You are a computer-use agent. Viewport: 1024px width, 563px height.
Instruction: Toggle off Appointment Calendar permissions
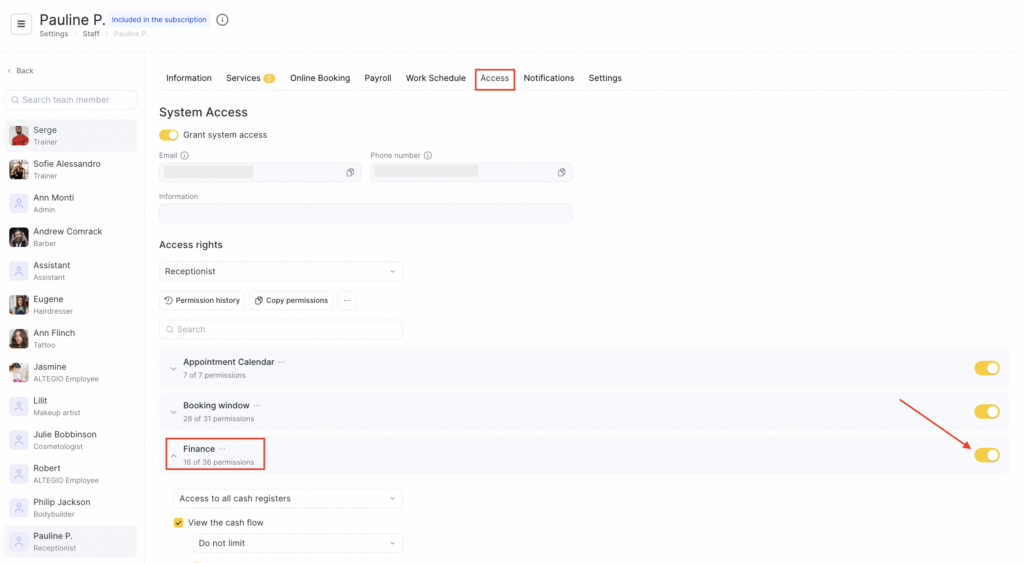[x=986, y=368]
